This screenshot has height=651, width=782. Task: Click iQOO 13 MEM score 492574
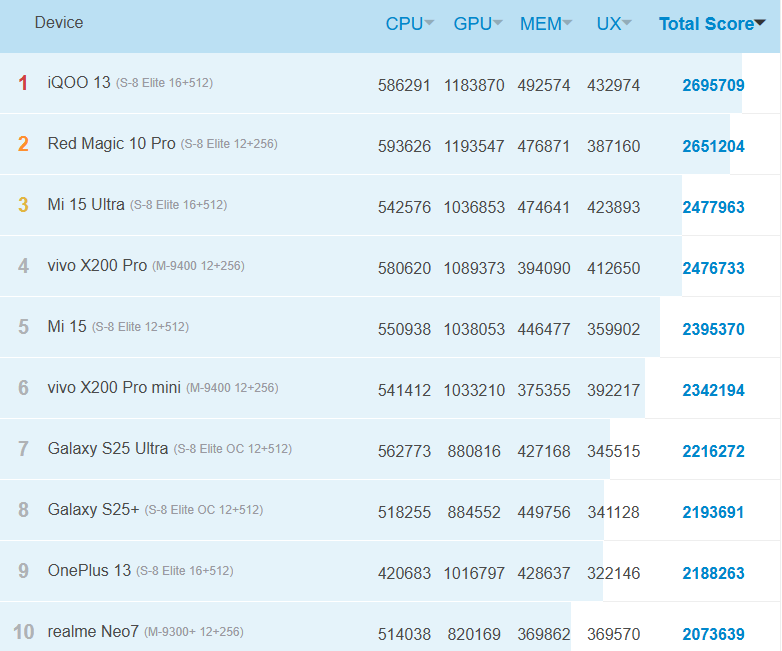pyautogui.click(x=544, y=85)
